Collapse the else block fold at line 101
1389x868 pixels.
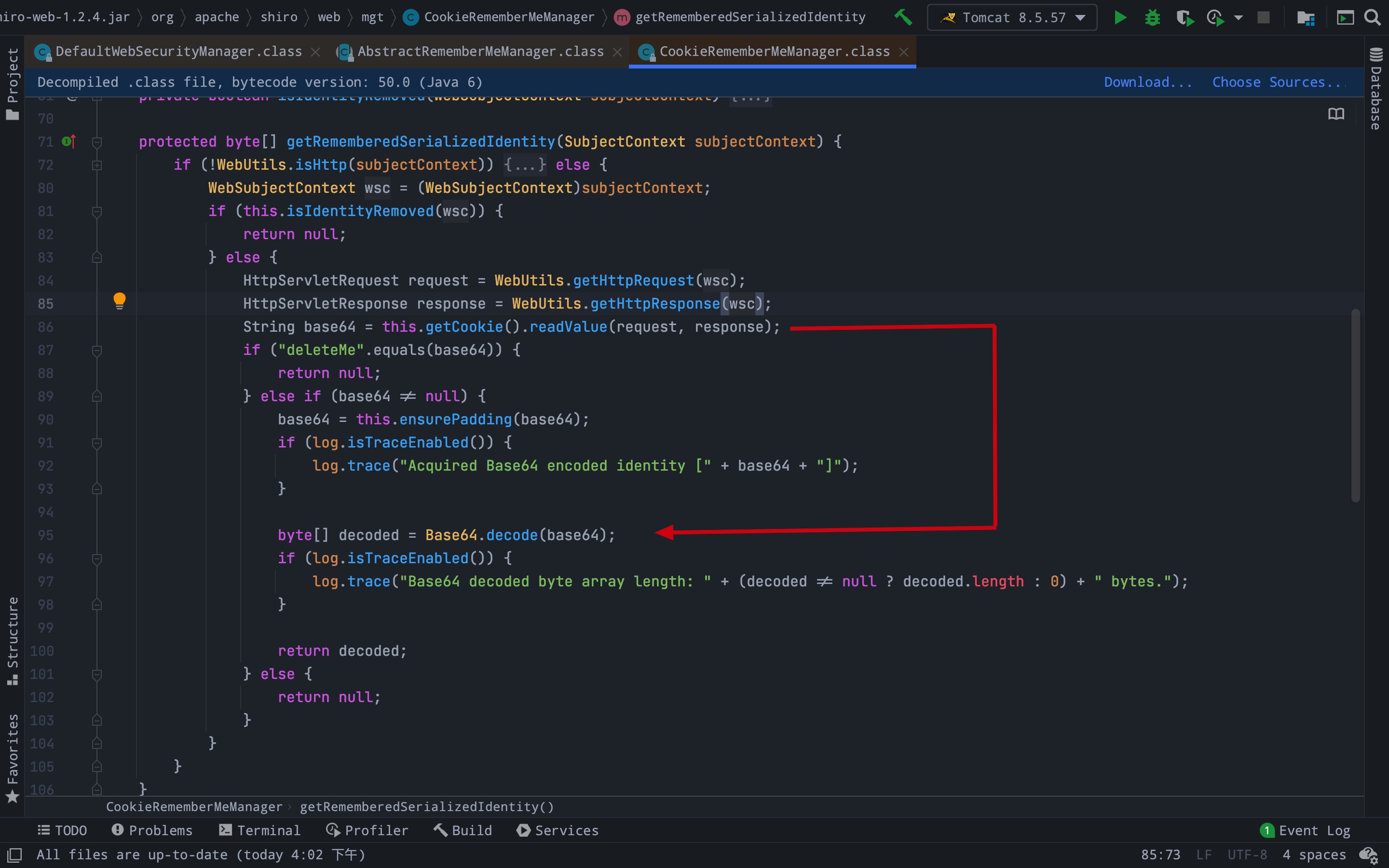pyautogui.click(x=97, y=675)
